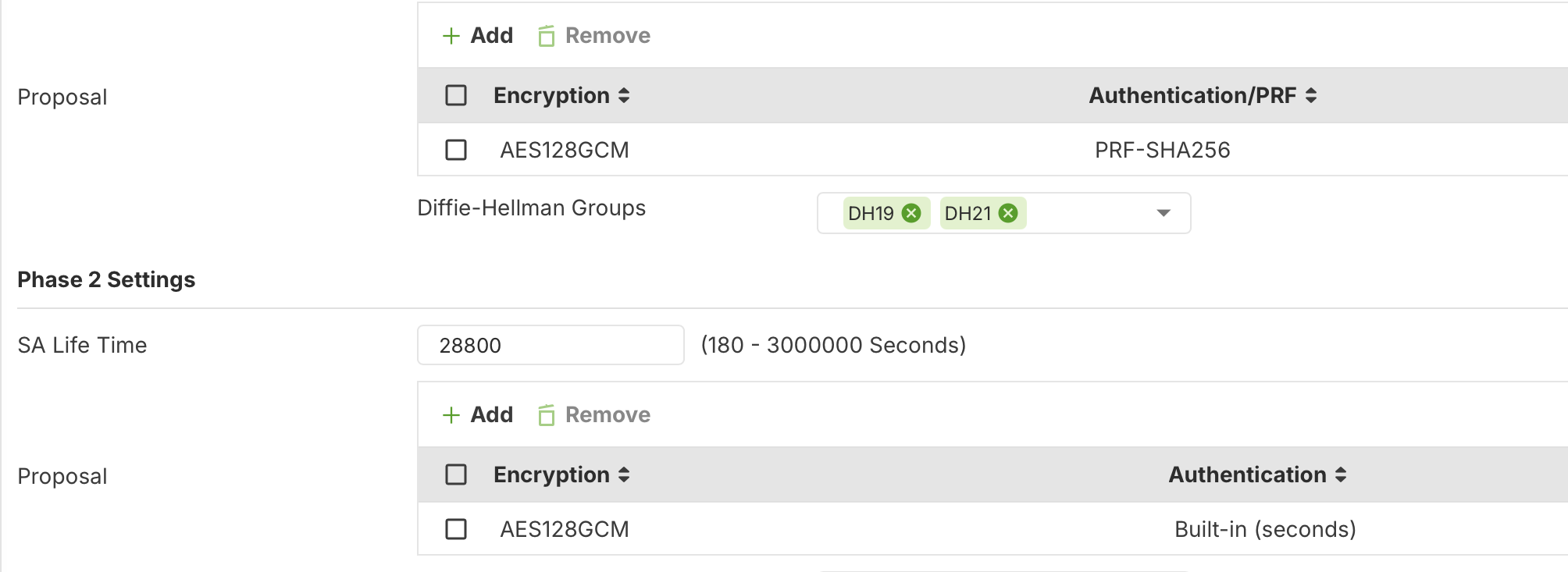The image size is (1568, 572).
Task: Click the Phase 2 AES128GCM encryption entry
Action: pos(565,529)
